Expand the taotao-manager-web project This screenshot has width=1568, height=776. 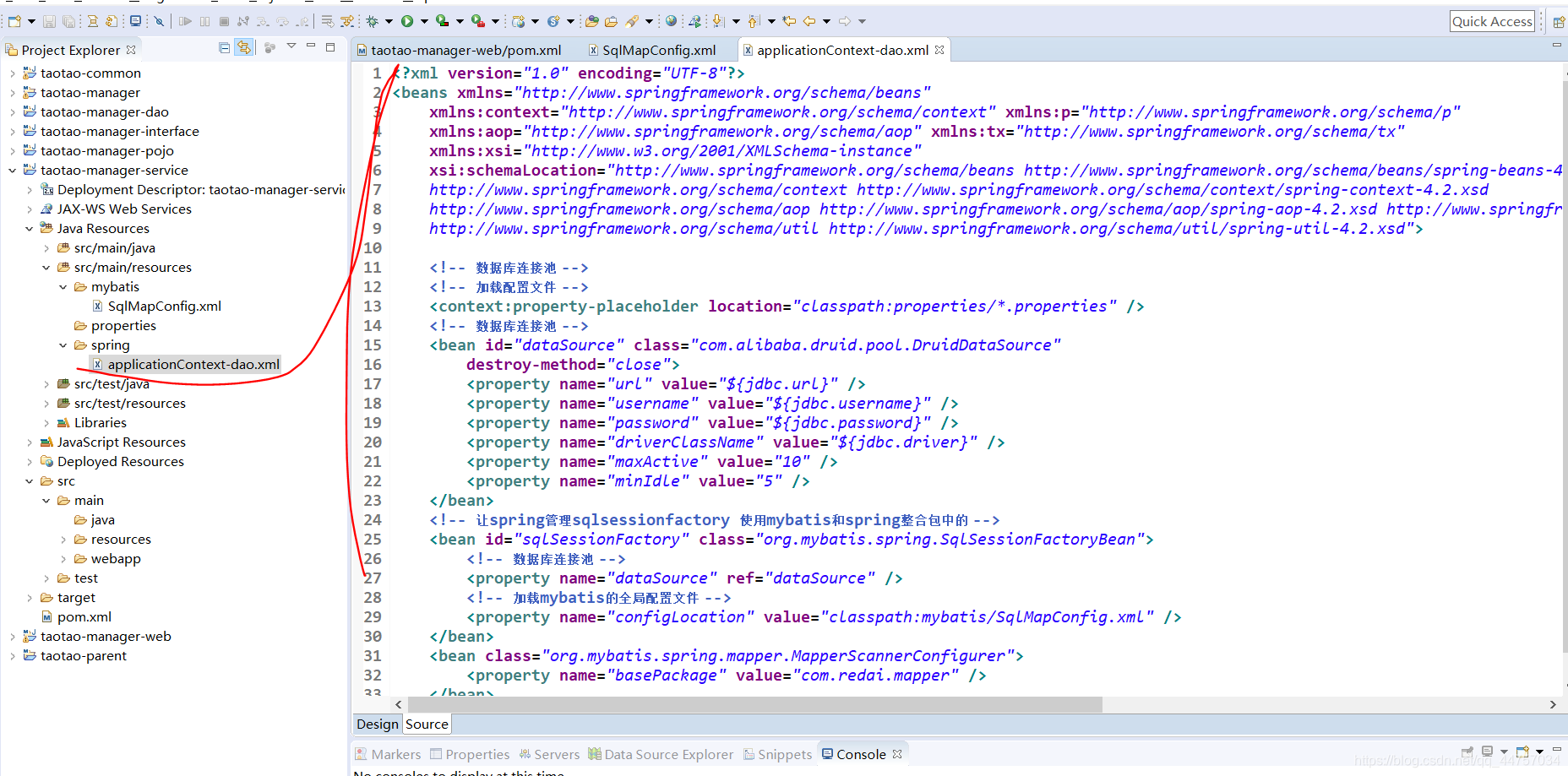coord(13,637)
